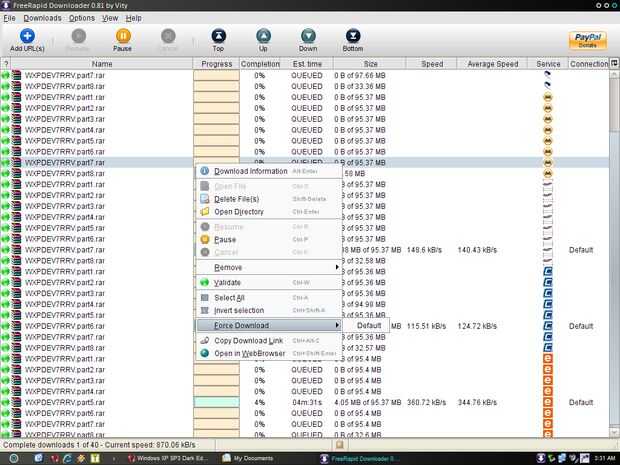This screenshot has width=620, height=465.
Task: Sort by the Connection column header
Action: pos(589,64)
